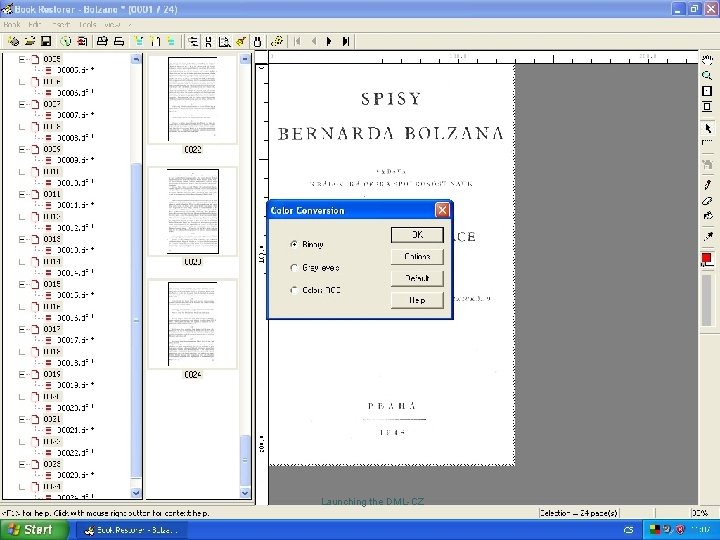Image resolution: width=720 pixels, height=540 pixels.
Task: Click the tree panel scroll down arrow
Action: (x=136, y=493)
